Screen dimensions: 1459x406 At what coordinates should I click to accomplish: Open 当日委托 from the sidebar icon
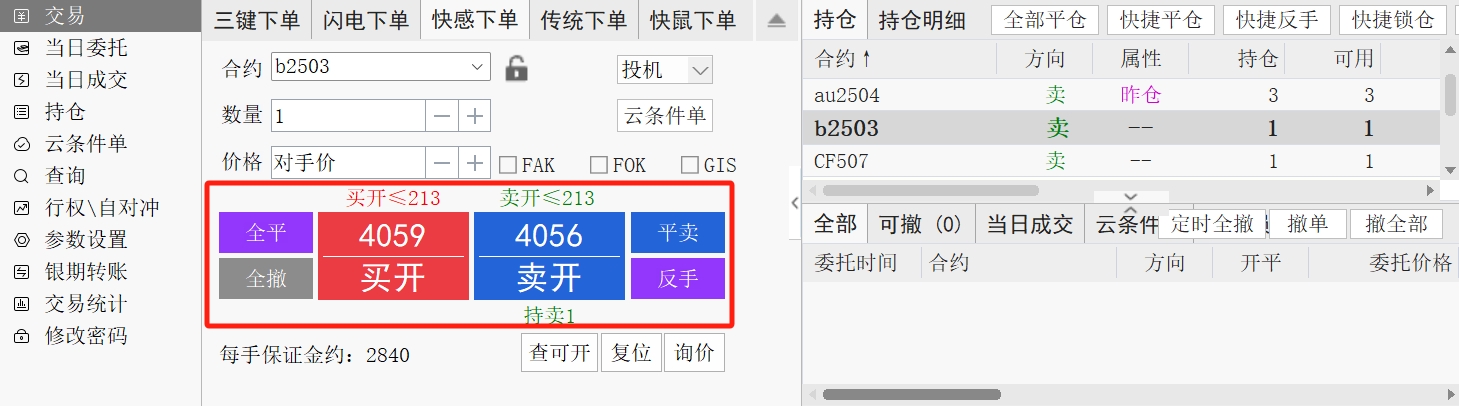(x=22, y=48)
